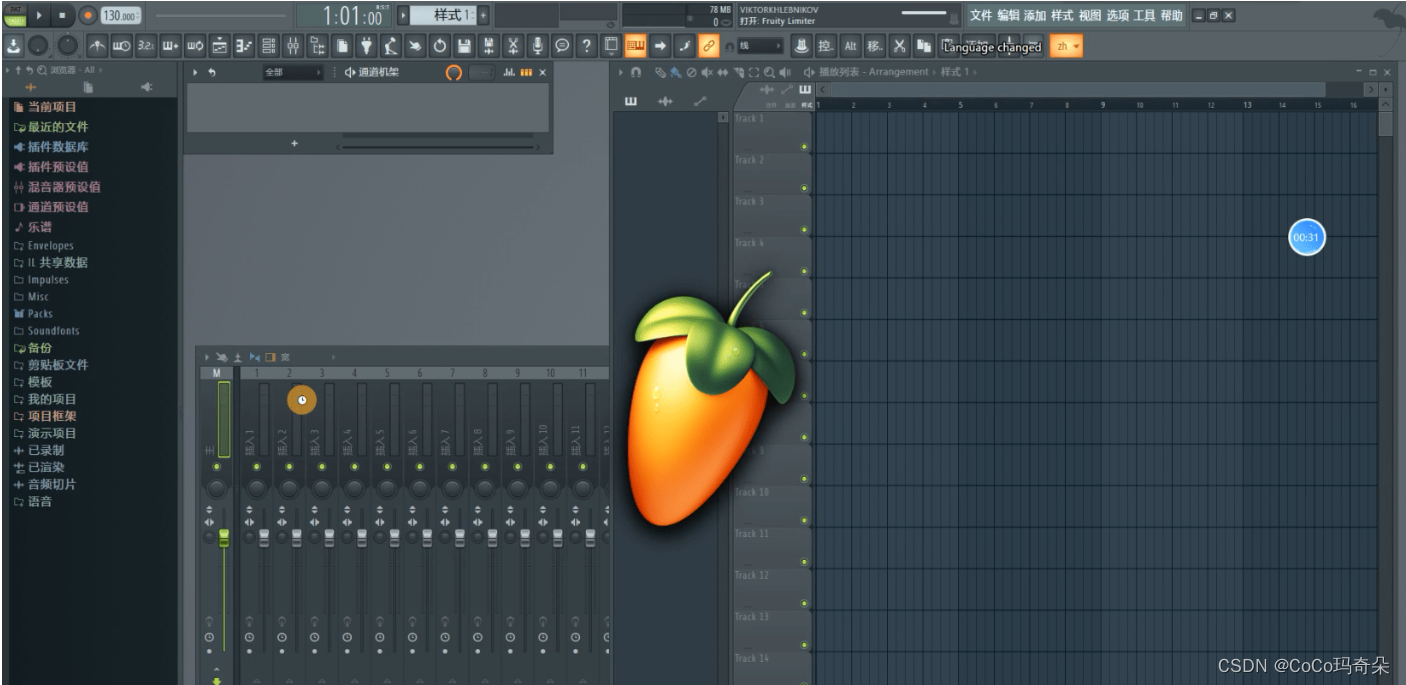Expand the 演示项目 browser folder
1406x685 pixels.
45,433
